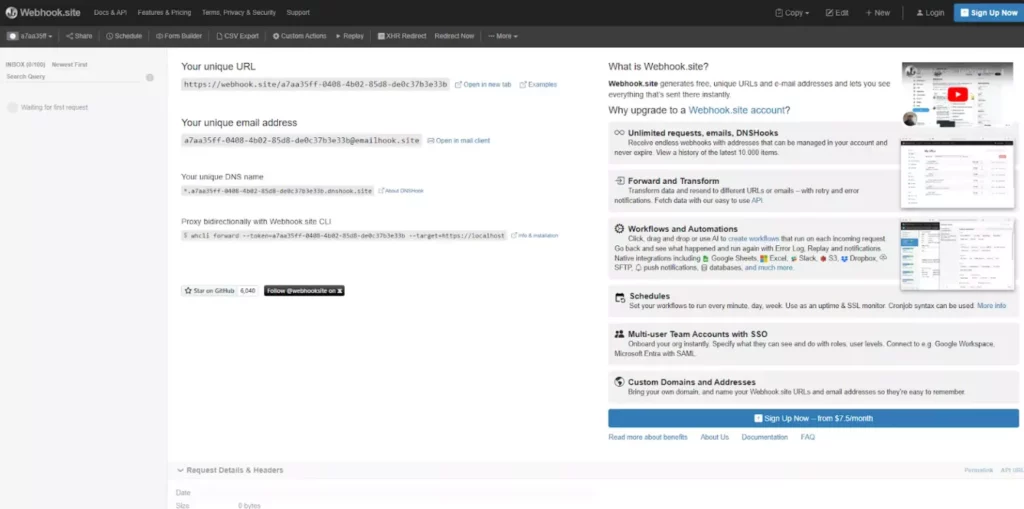Change the Newest First sort order
The width and height of the screenshot is (1024, 509).
[69, 65]
